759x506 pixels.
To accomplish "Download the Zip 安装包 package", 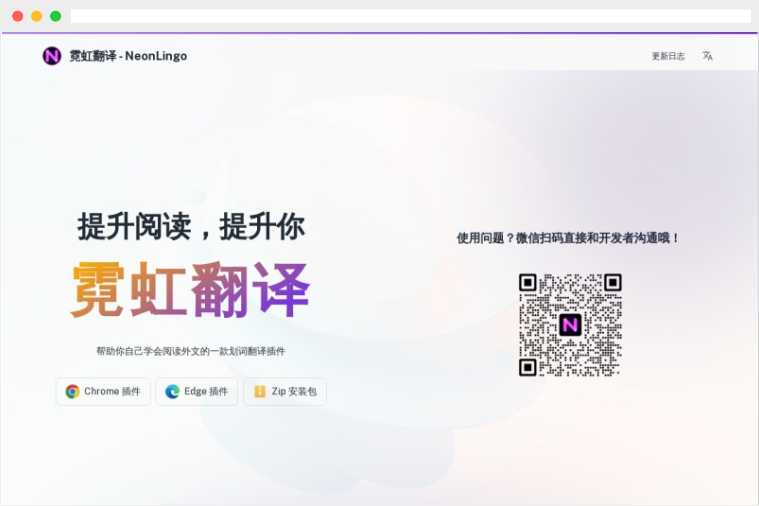I will 285,391.
